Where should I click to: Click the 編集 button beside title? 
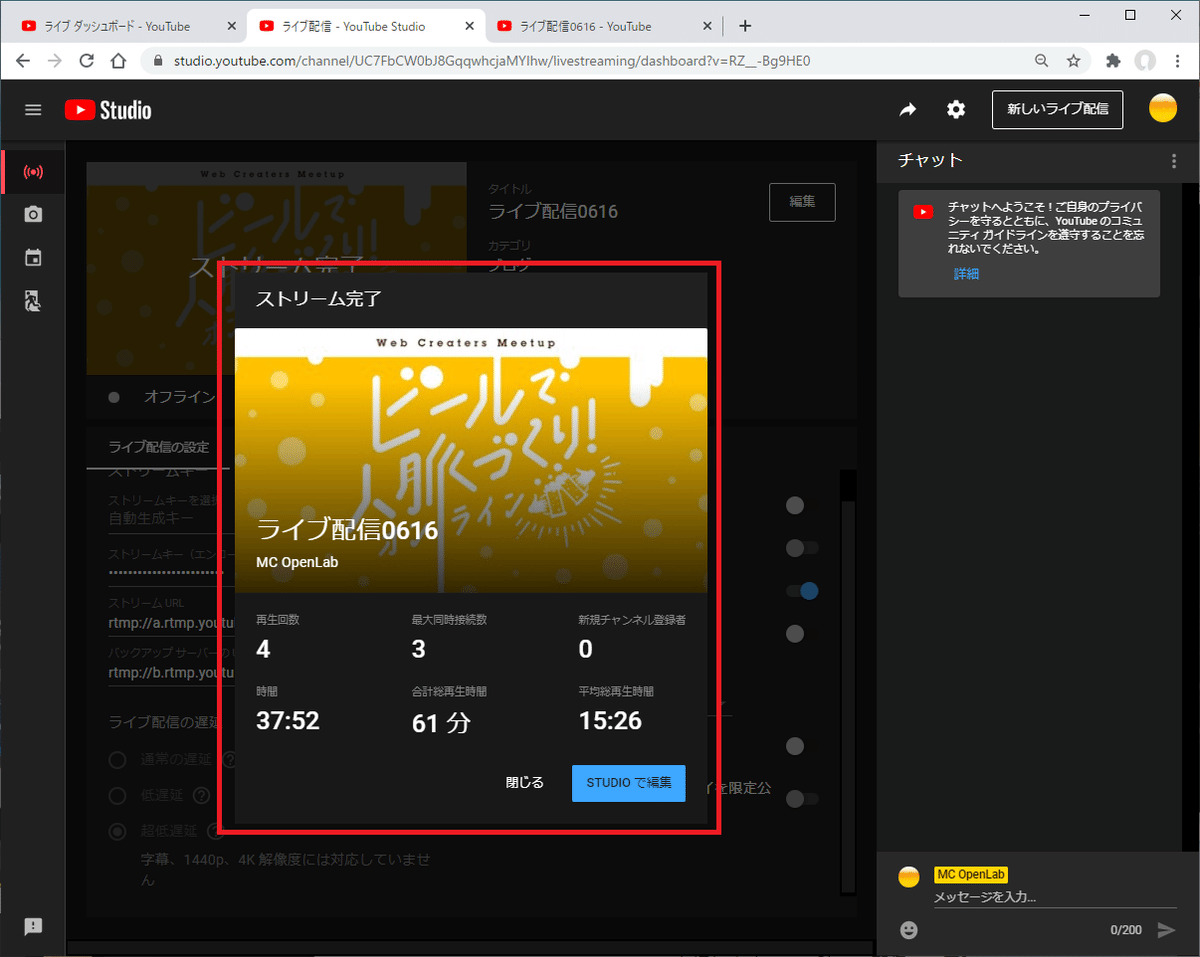(x=802, y=202)
